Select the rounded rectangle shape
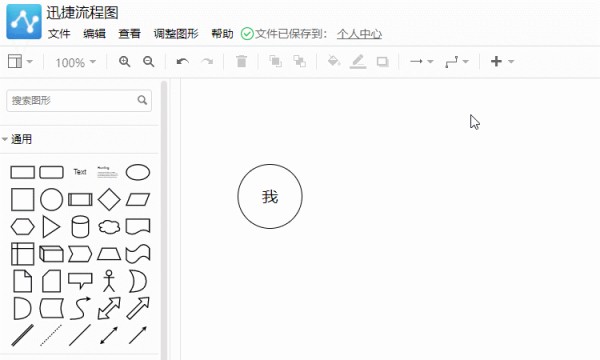The height and width of the screenshot is (360, 600). coord(52,172)
